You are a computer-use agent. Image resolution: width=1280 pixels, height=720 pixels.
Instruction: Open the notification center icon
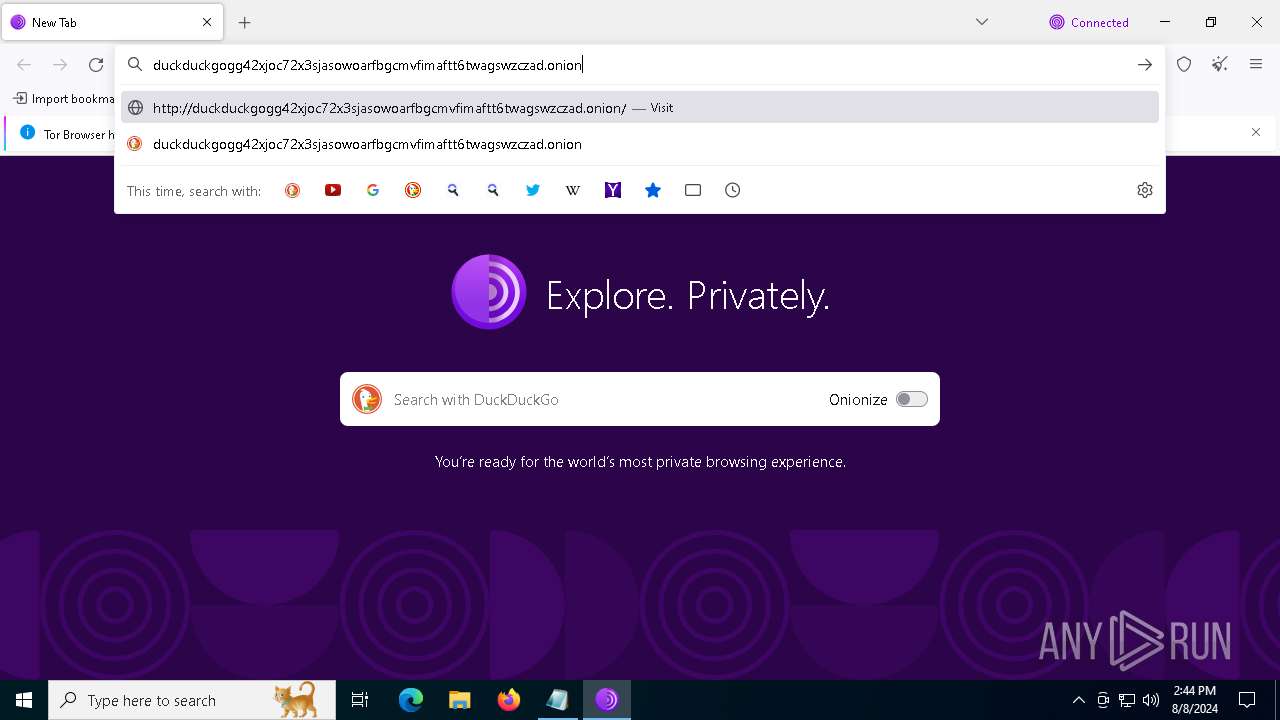(1247, 700)
